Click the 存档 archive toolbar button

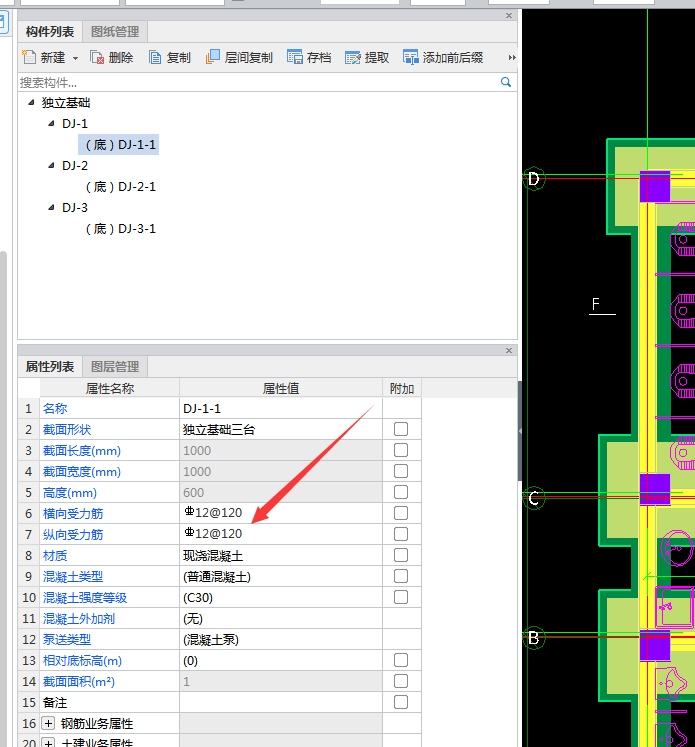309,58
